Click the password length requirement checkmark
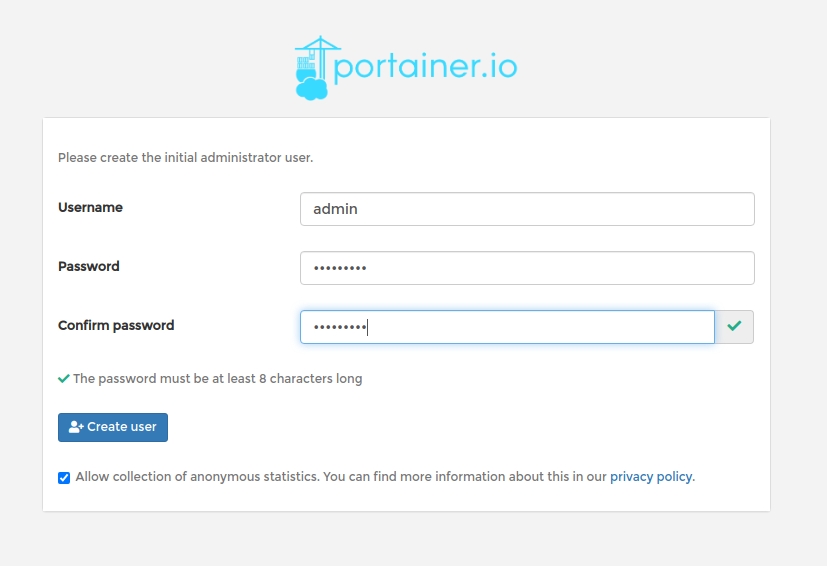Screen dimensions: 827x566 64,379
